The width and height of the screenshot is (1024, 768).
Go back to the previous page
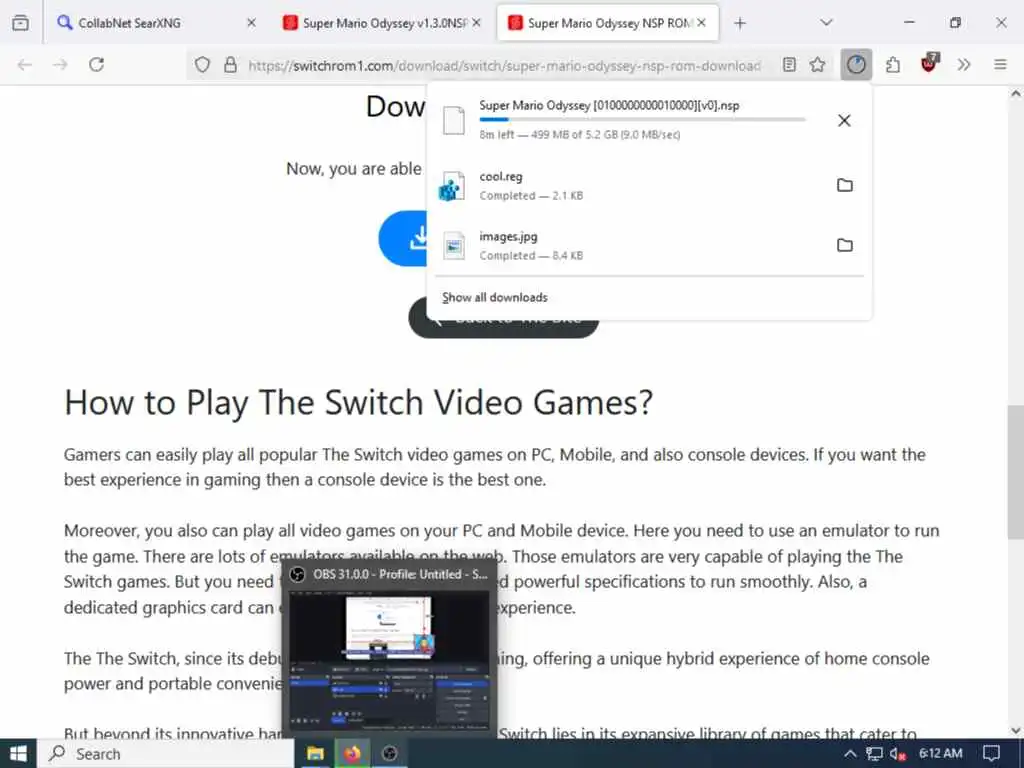(25, 65)
